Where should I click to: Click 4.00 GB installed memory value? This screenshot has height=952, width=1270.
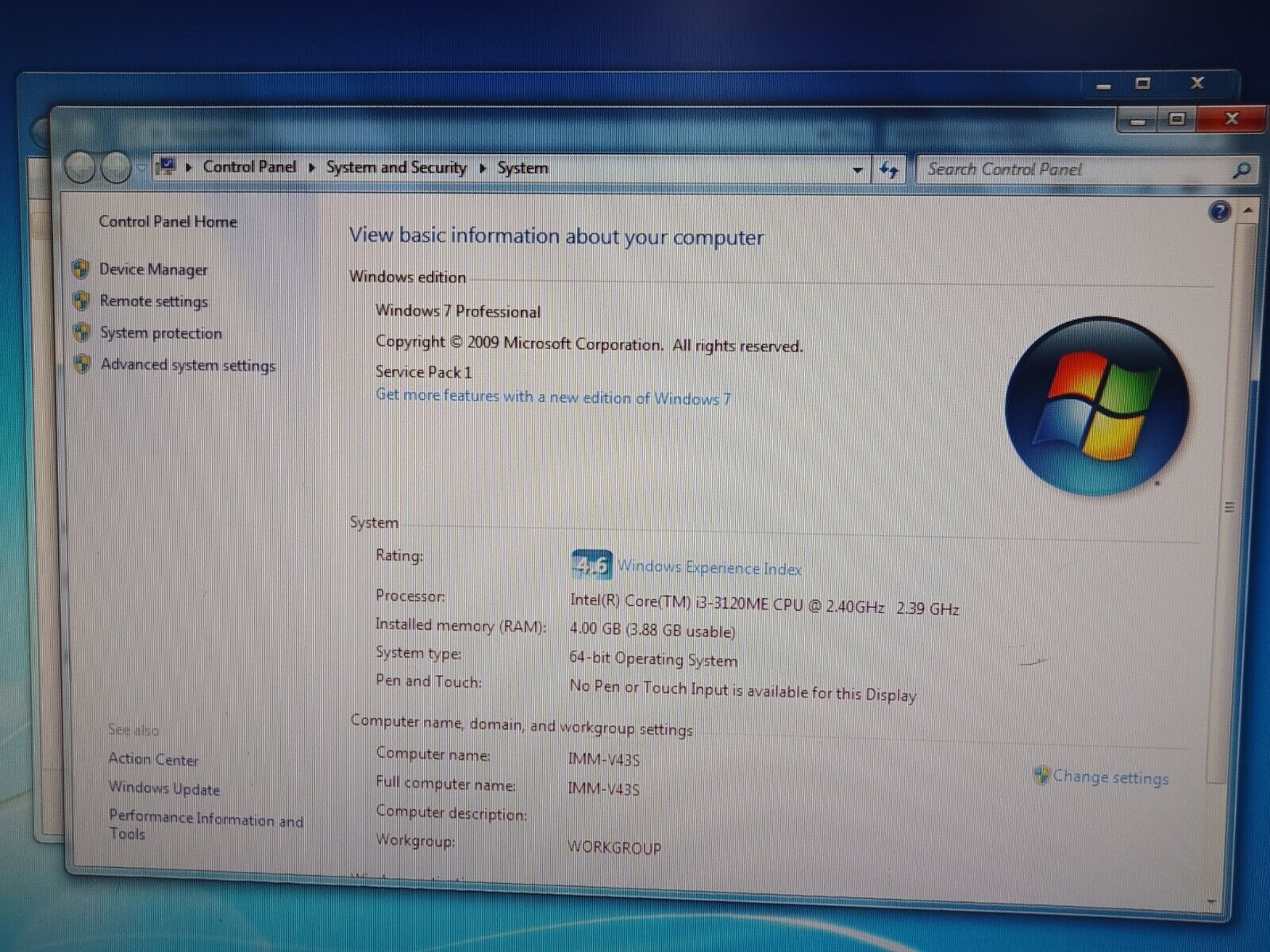coord(652,631)
